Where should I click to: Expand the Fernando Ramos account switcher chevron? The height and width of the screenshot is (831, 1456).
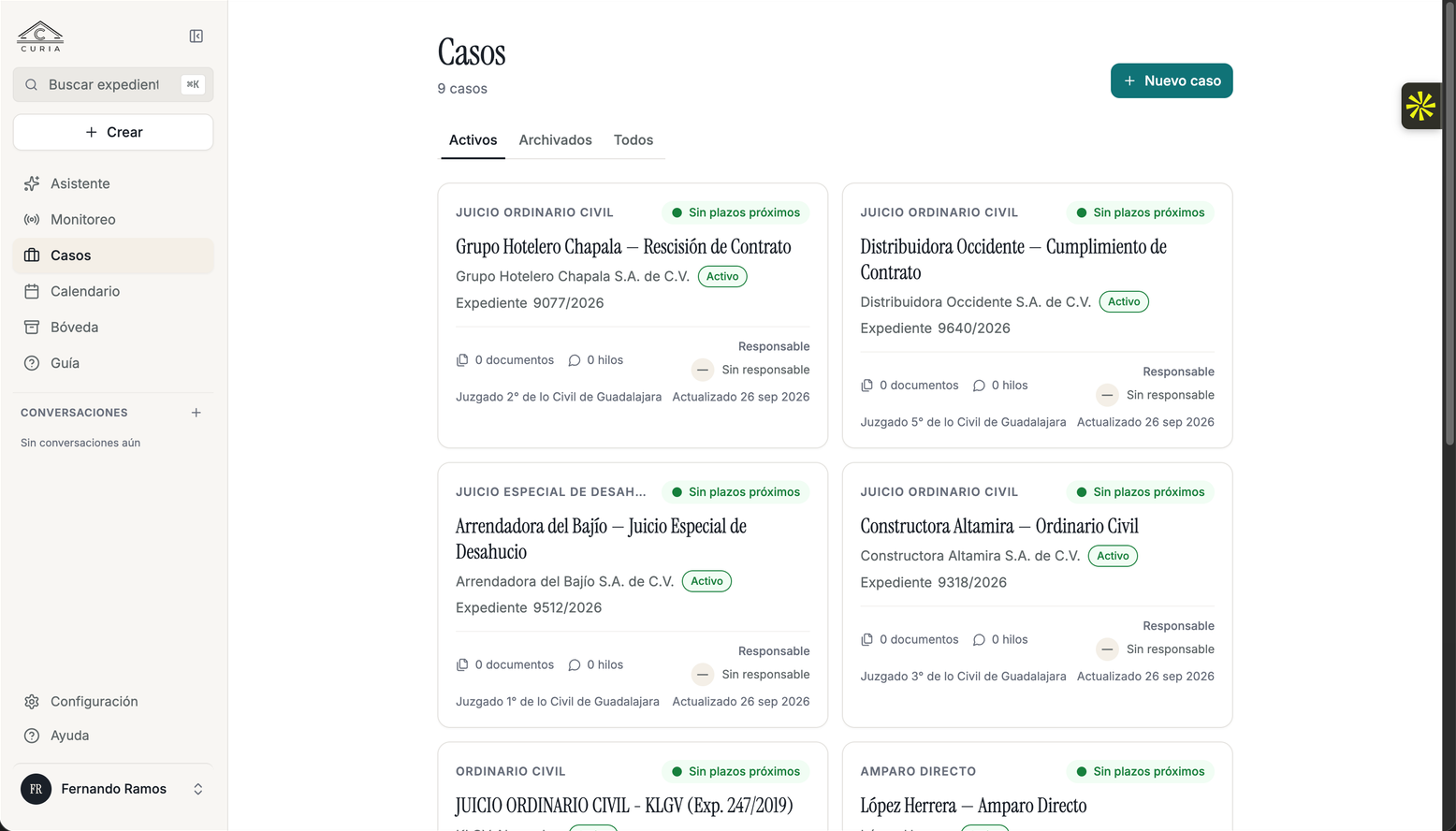coord(198,789)
